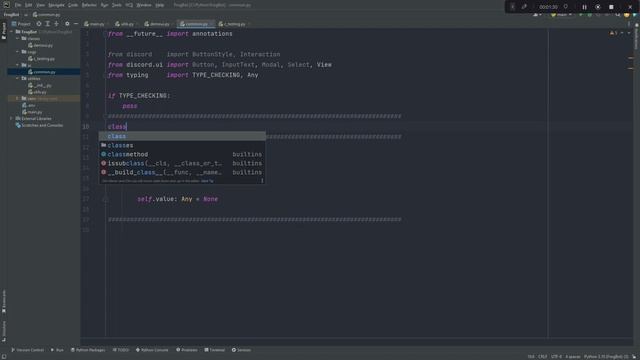Screen dimensions: 640x360
Task: Select main.py in the project tree
Action: point(32,112)
